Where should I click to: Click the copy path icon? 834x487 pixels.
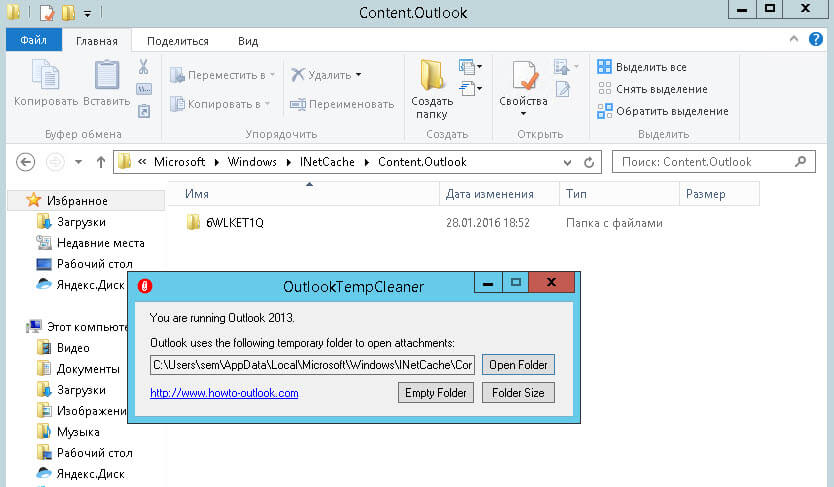144,89
